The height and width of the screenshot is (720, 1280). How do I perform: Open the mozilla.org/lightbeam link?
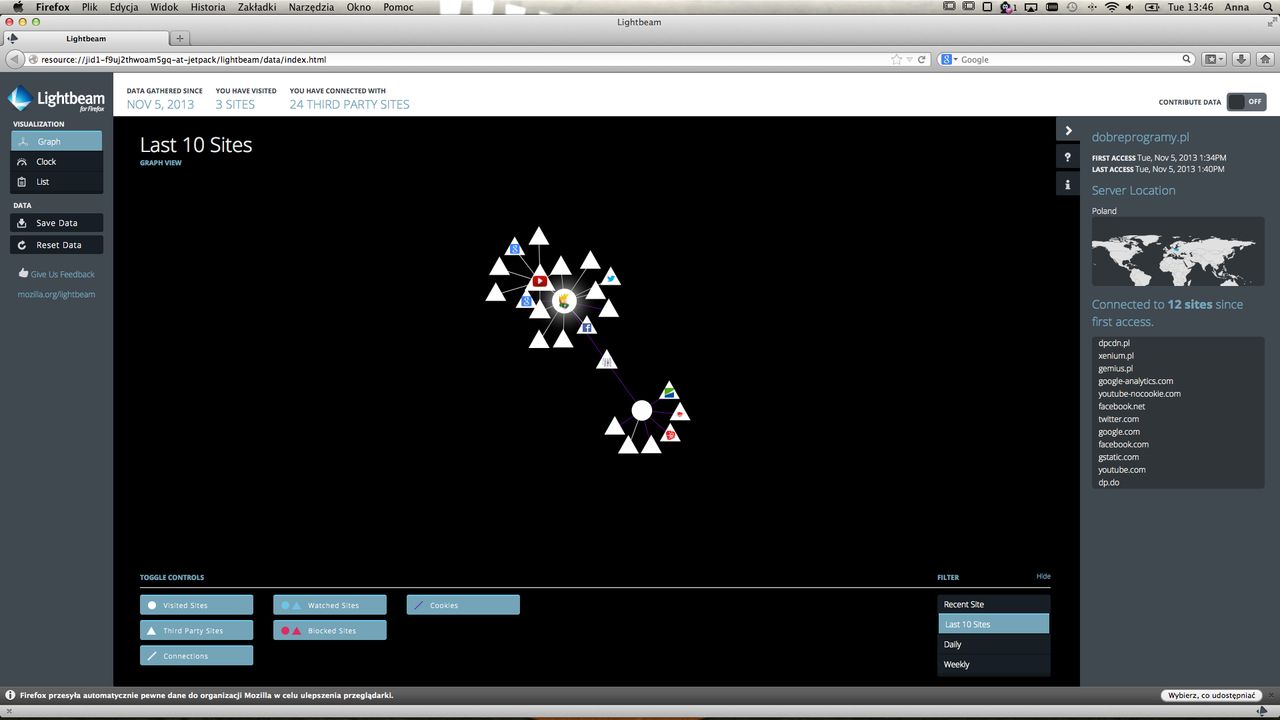click(x=56, y=294)
